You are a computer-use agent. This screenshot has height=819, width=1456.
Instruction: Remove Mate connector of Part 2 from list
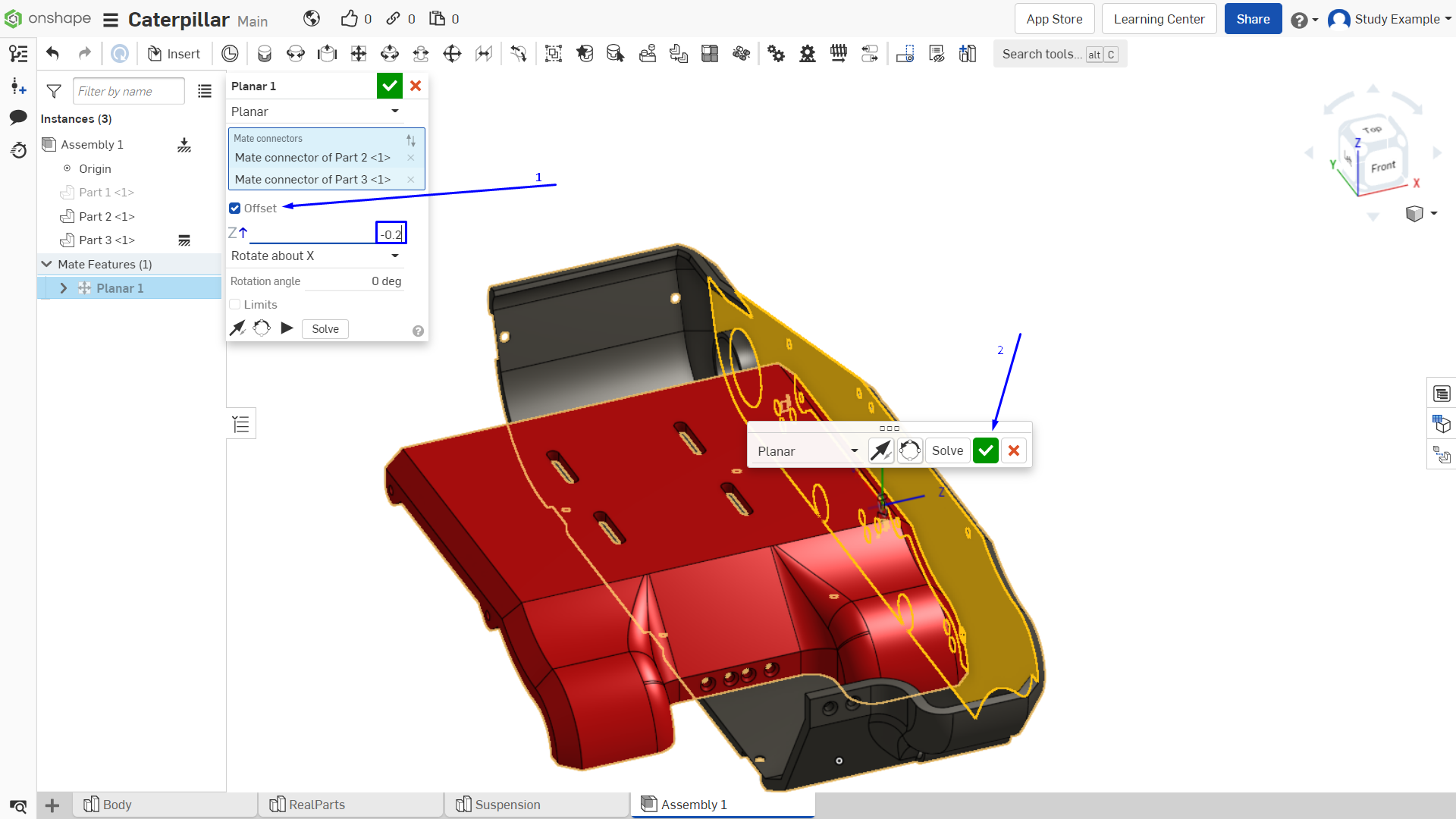(411, 158)
